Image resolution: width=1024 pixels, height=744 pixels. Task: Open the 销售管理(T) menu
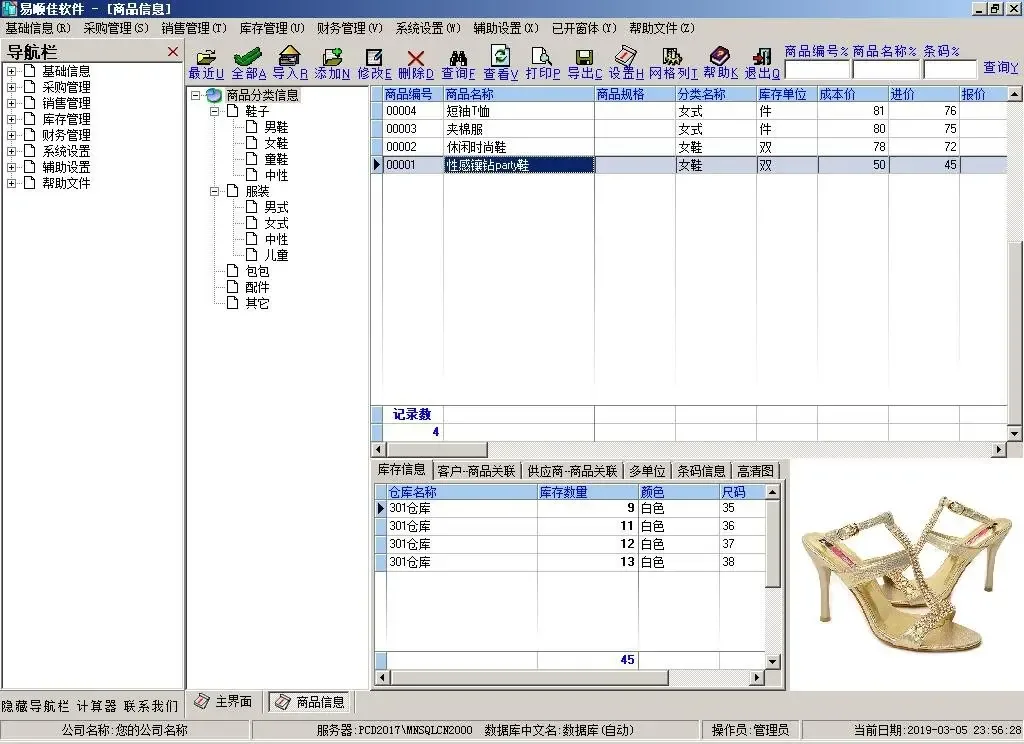tap(194, 28)
